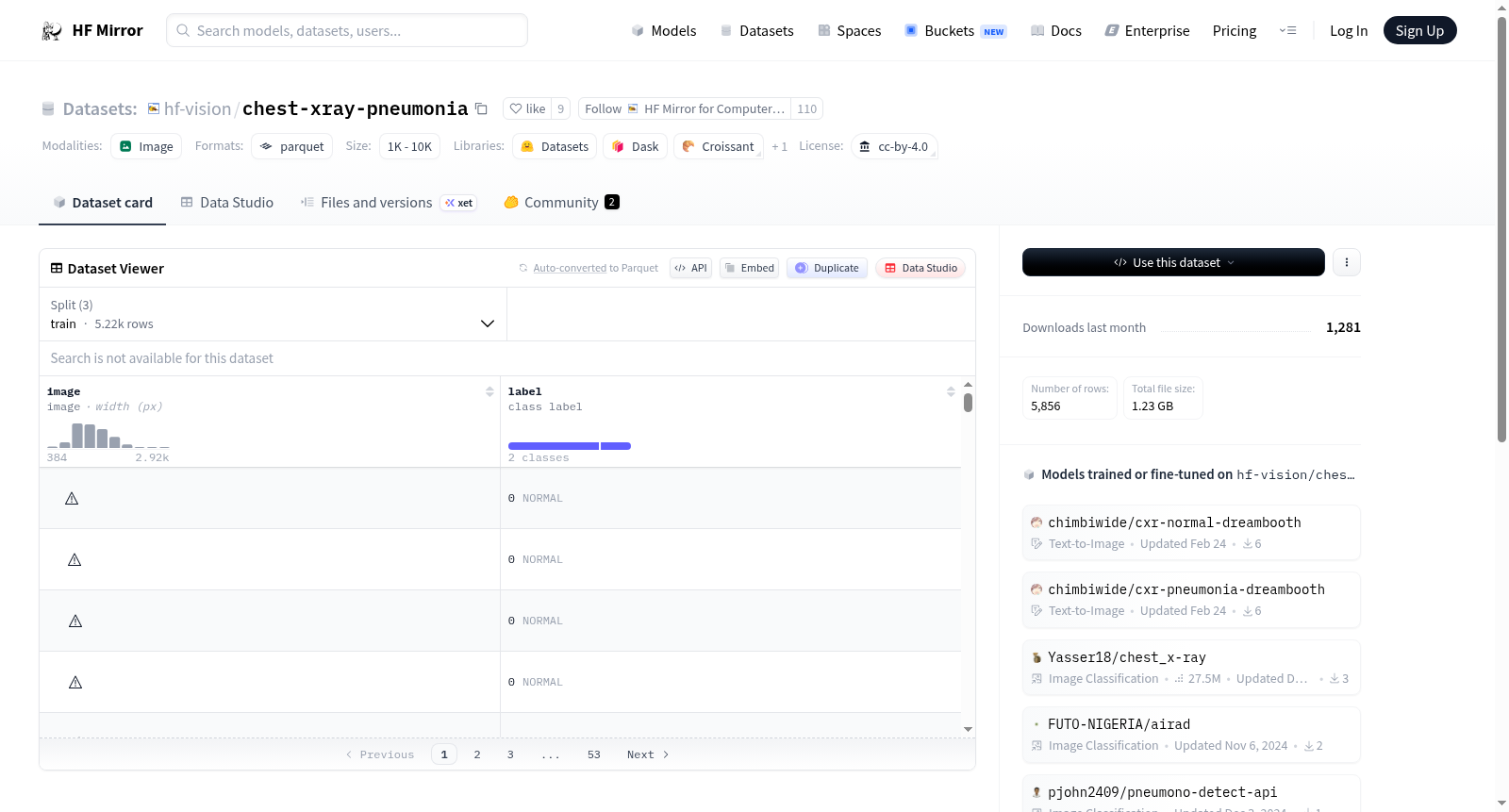This screenshot has height=812, width=1509.
Task: Click the chimbiwide avatar on cxr-normal-dreambooth
Action: coord(1036,522)
